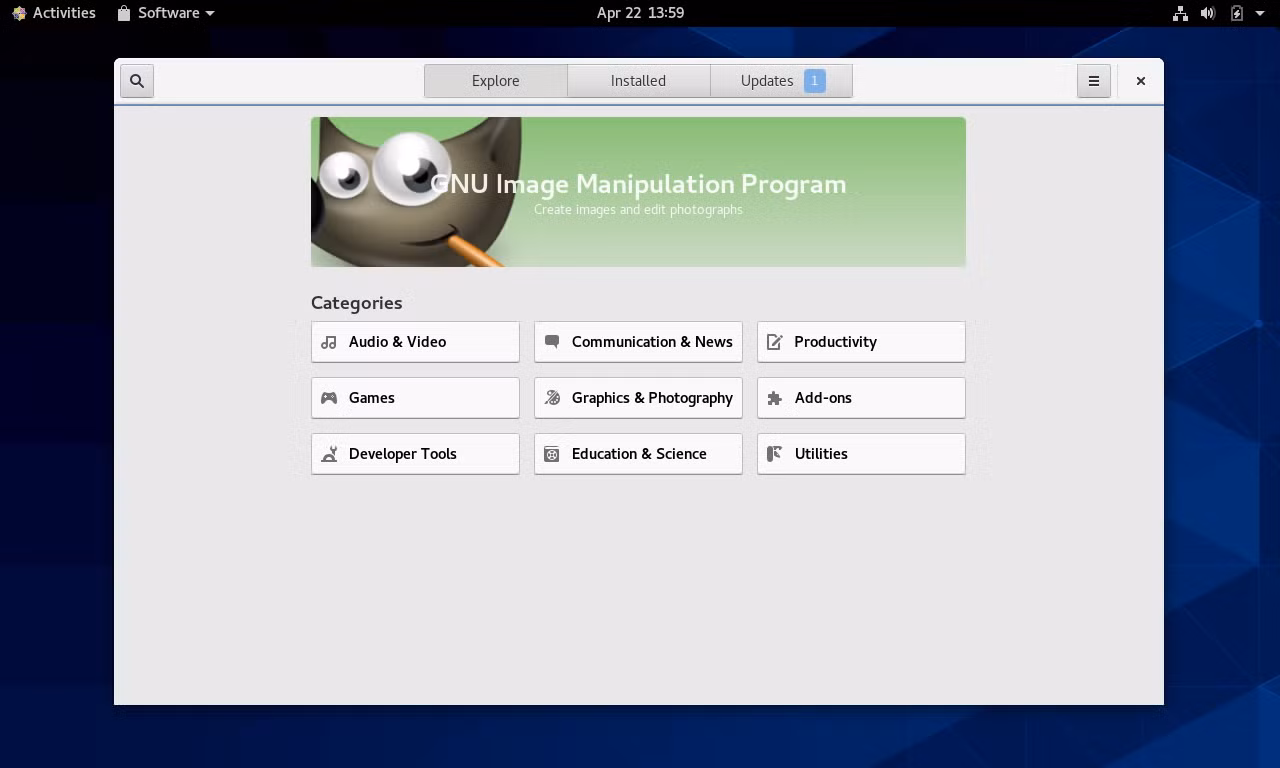This screenshot has width=1280, height=768.
Task: Open the Graphics & Photography category
Action: pyautogui.click(x=638, y=398)
